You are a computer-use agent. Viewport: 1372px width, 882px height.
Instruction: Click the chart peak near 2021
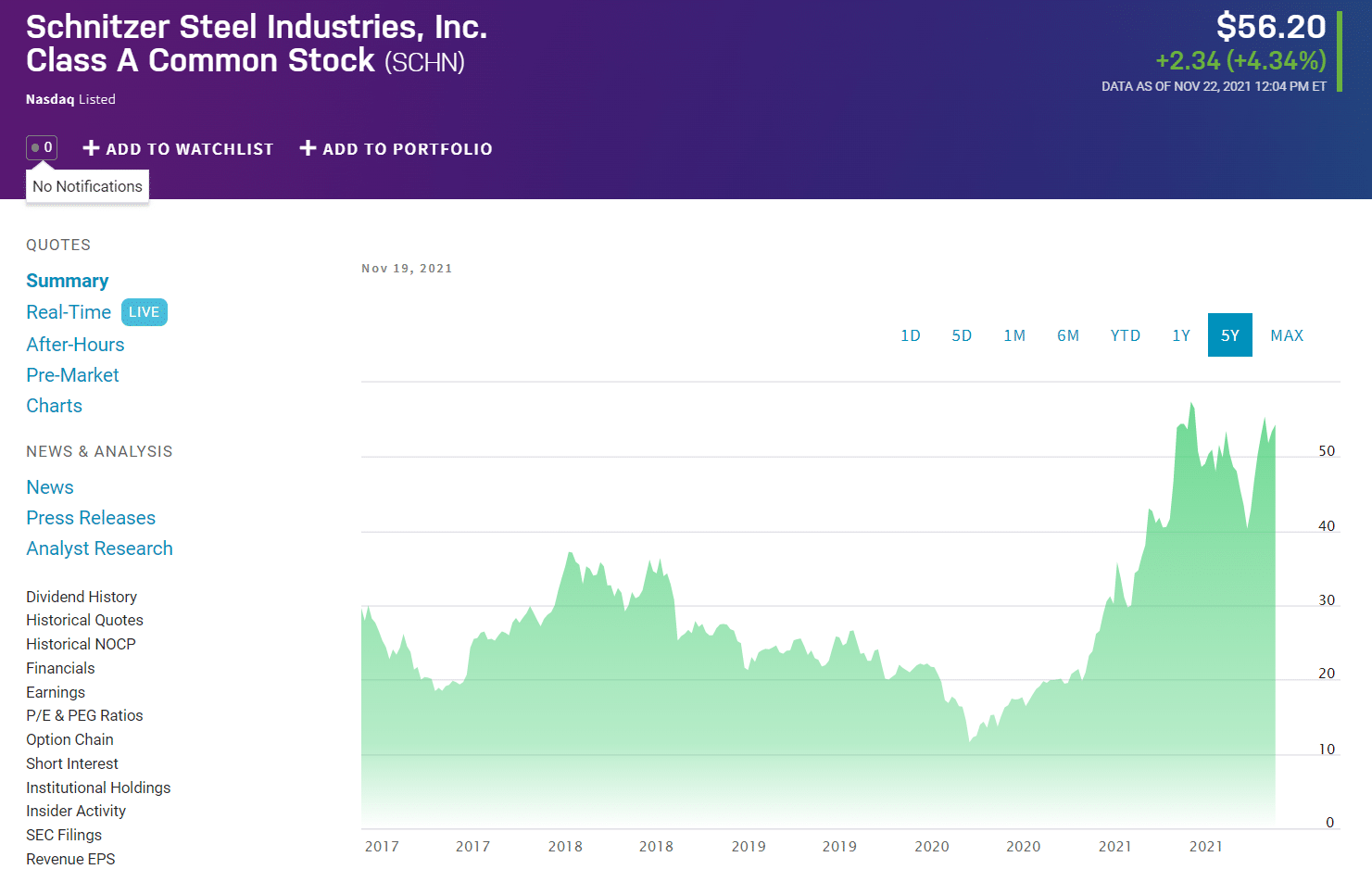pos(1191,404)
